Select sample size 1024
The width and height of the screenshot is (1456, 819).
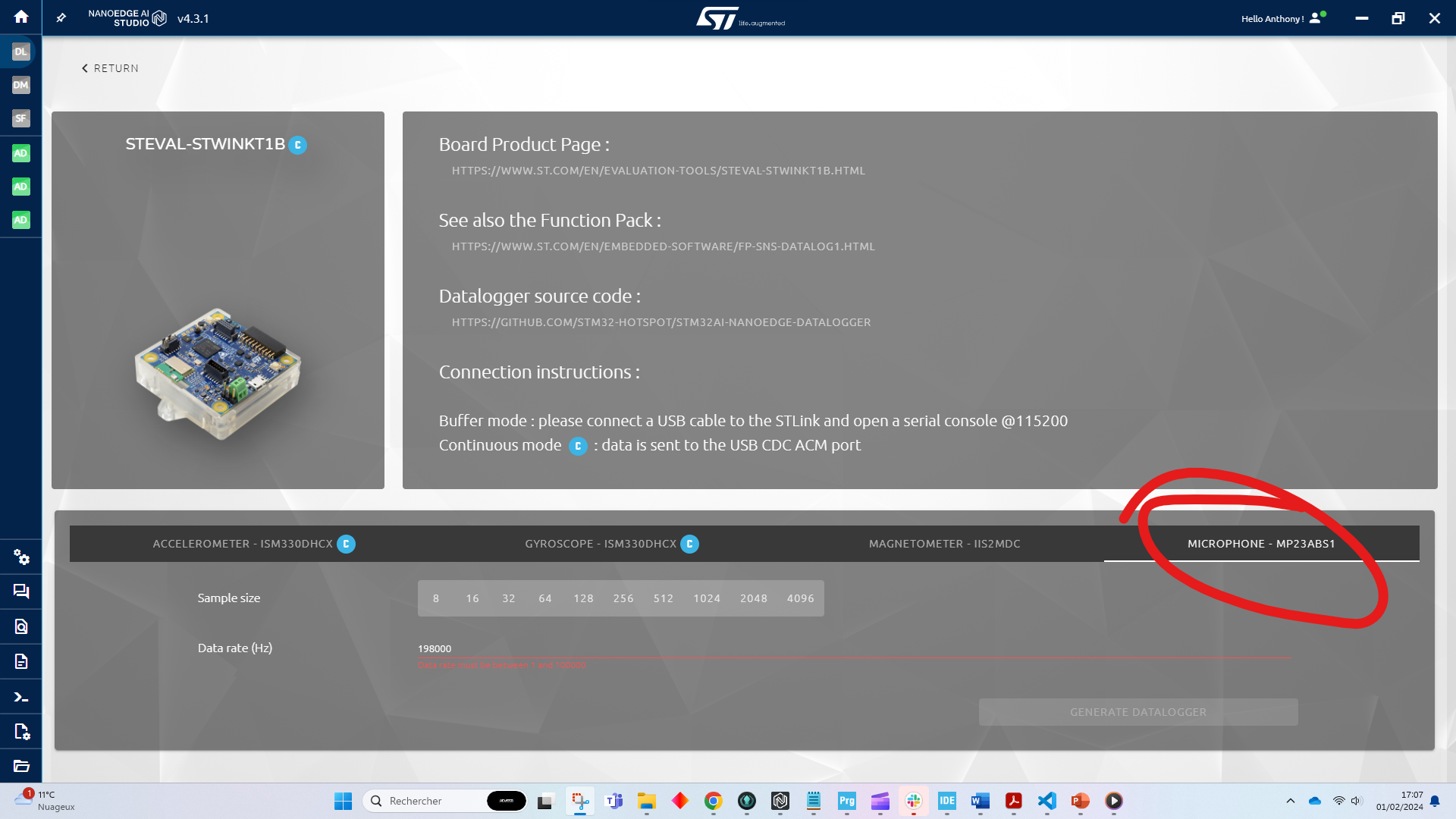707,598
